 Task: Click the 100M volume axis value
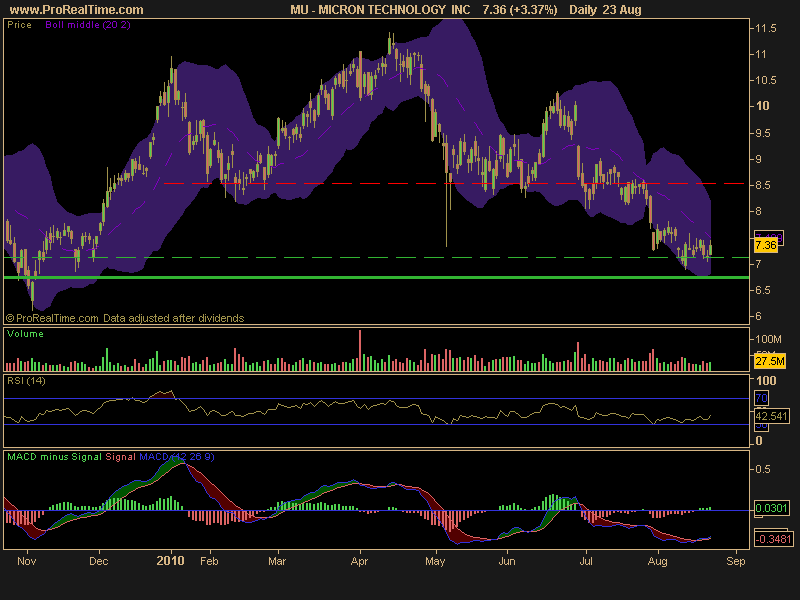768,339
